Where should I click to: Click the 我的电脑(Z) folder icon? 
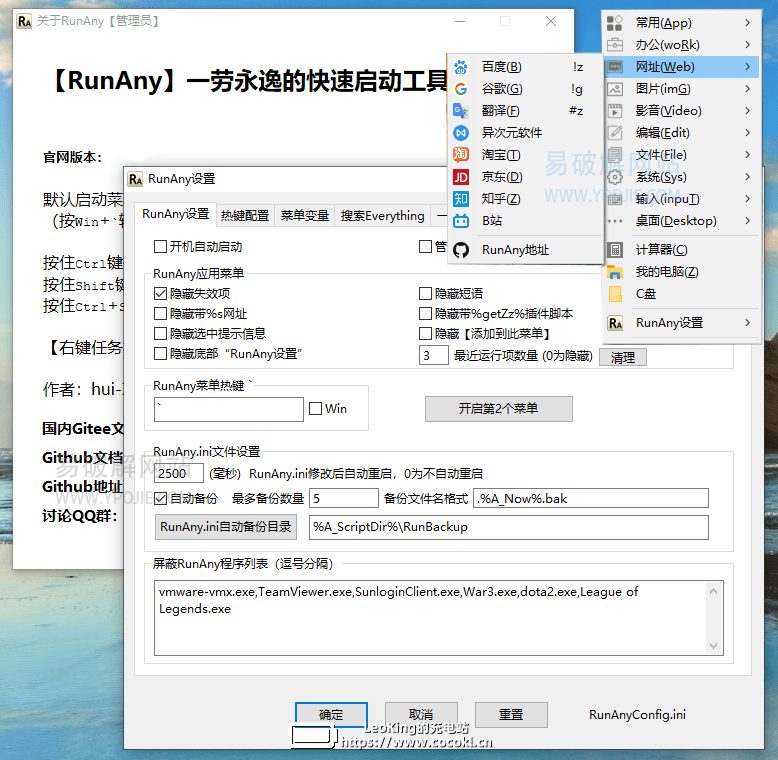point(615,272)
